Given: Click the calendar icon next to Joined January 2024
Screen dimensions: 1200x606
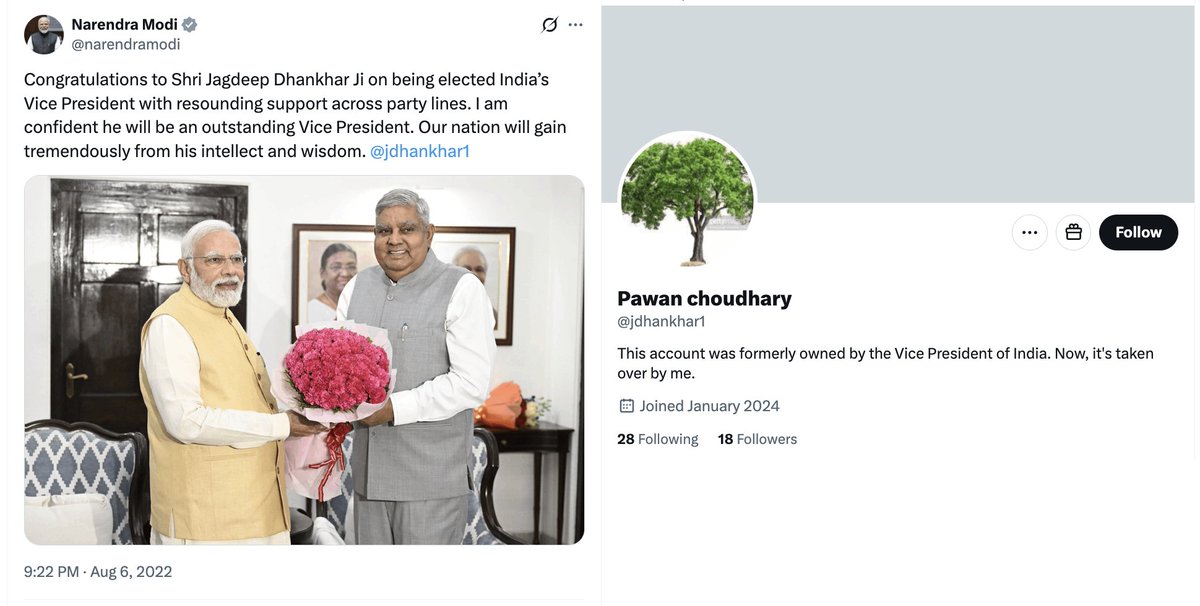Looking at the screenshot, I should (626, 406).
